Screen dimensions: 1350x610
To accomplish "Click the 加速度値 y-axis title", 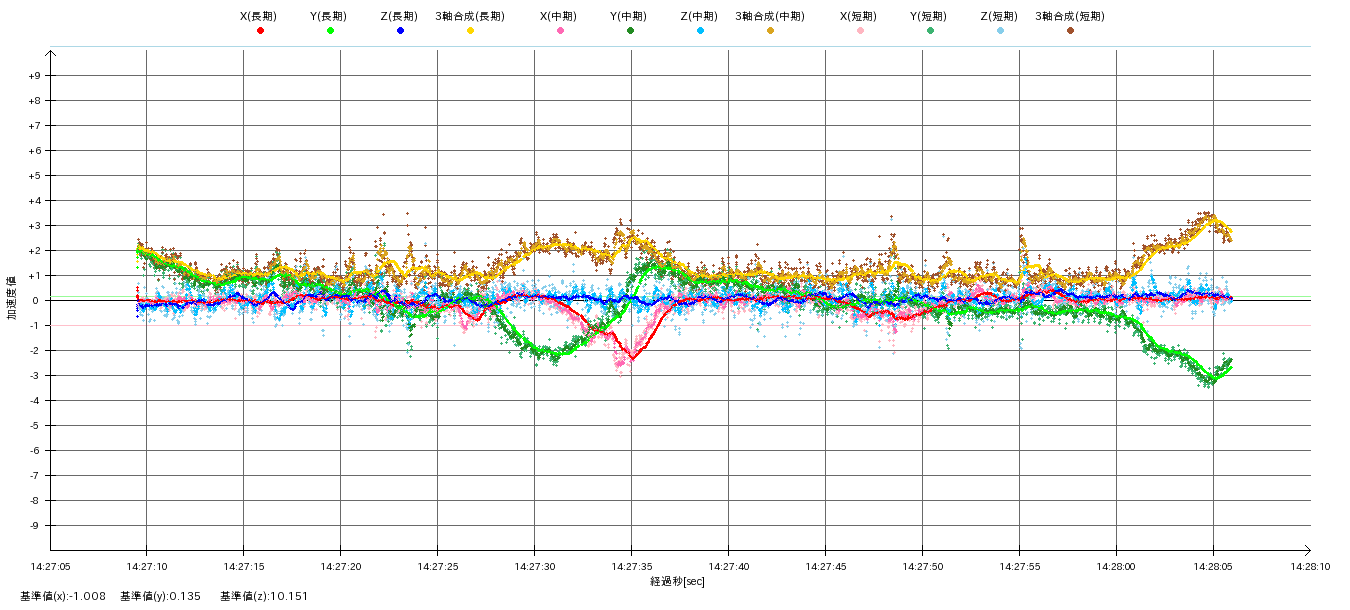I will point(12,300).
